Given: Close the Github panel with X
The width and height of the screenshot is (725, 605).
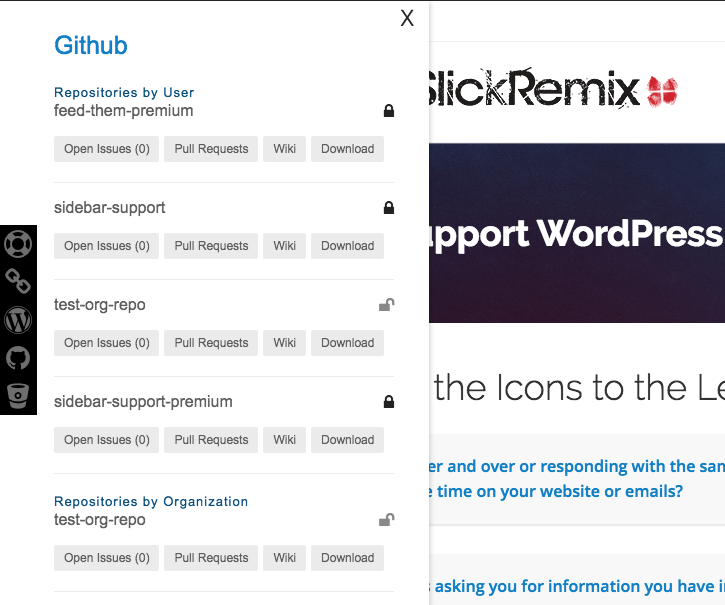Looking at the screenshot, I should click(407, 18).
